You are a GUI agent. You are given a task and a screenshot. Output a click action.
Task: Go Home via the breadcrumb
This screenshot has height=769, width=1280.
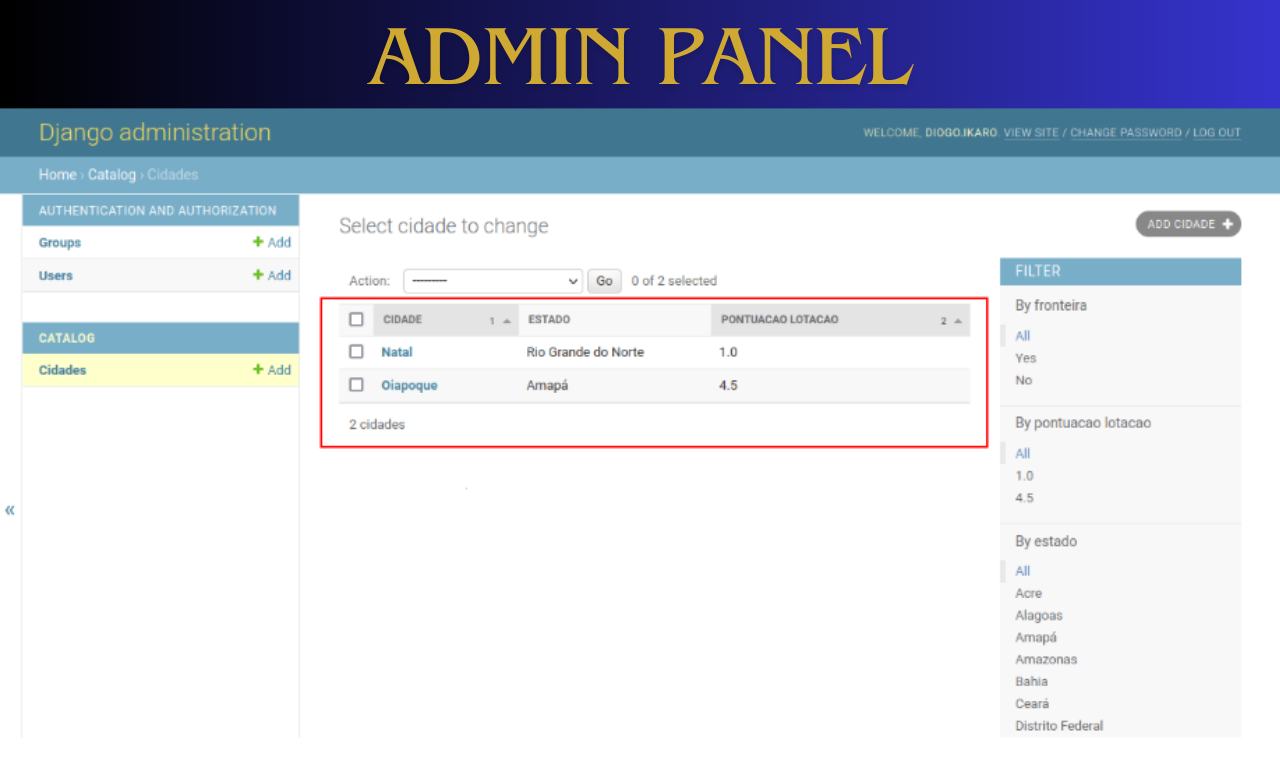pyautogui.click(x=57, y=174)
